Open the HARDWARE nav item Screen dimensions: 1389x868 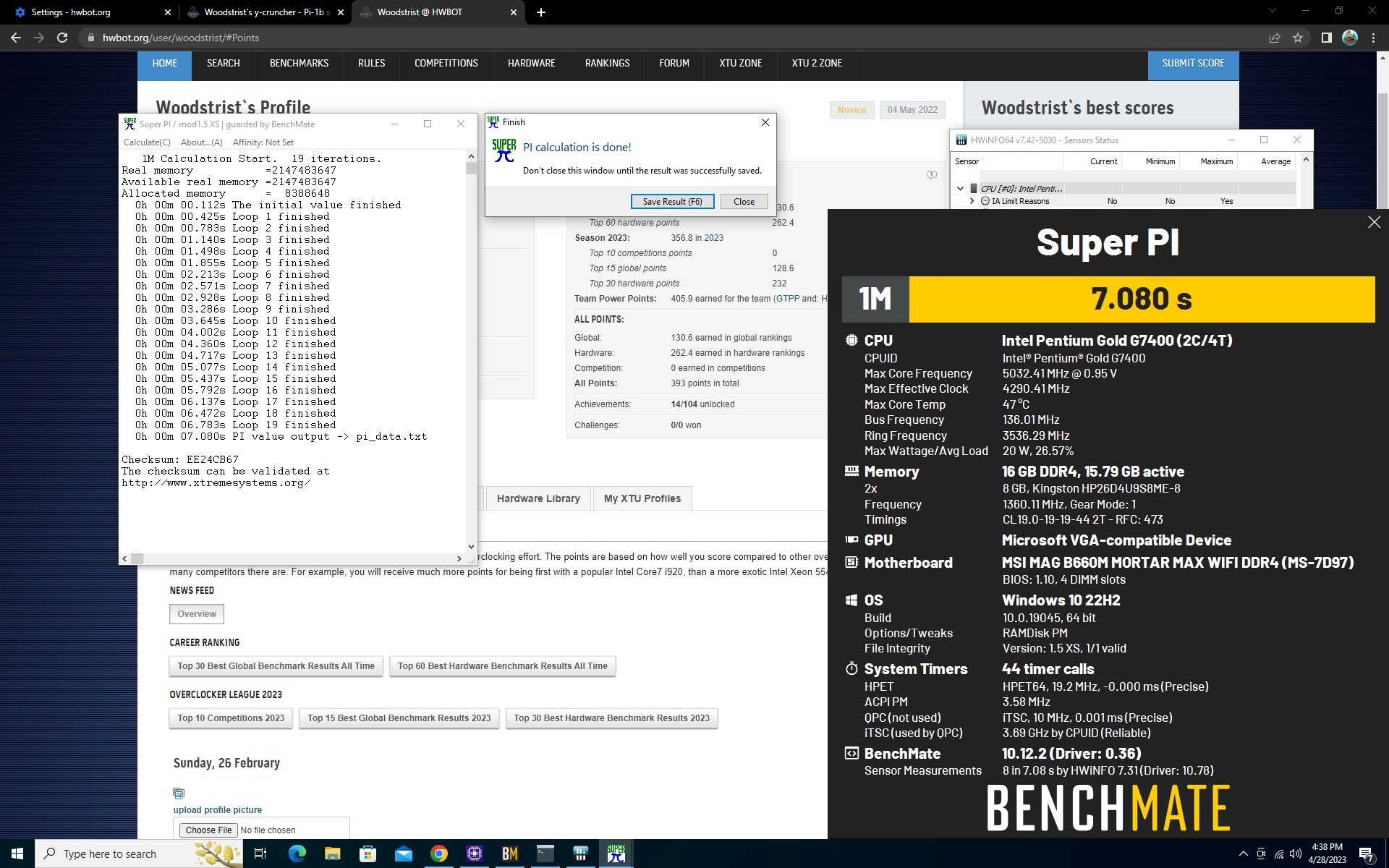(x=531, y=64)
